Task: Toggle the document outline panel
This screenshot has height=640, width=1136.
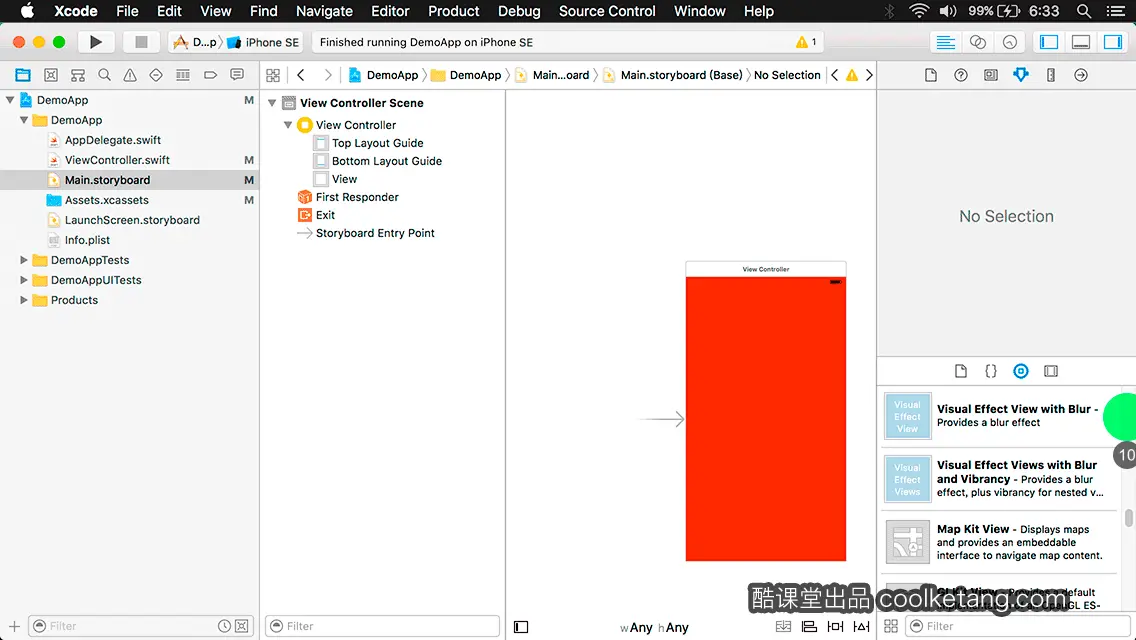Action: pyautogui.click(x=521, y=627)
